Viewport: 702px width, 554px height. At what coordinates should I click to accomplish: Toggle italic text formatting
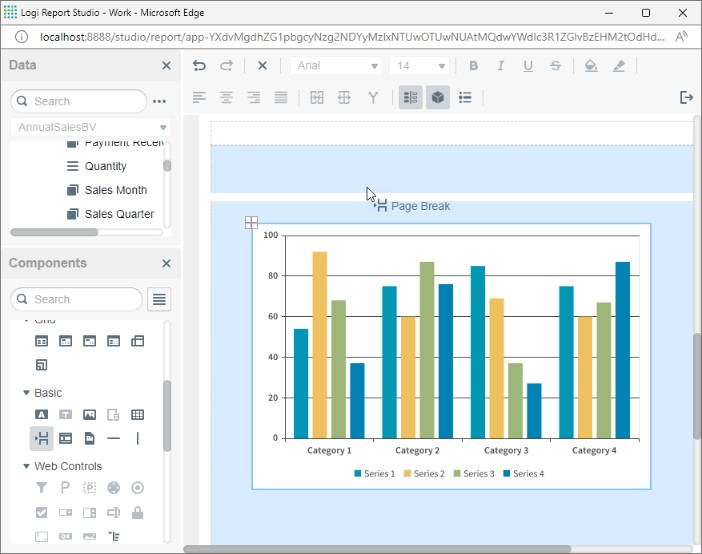click(501, 66)
